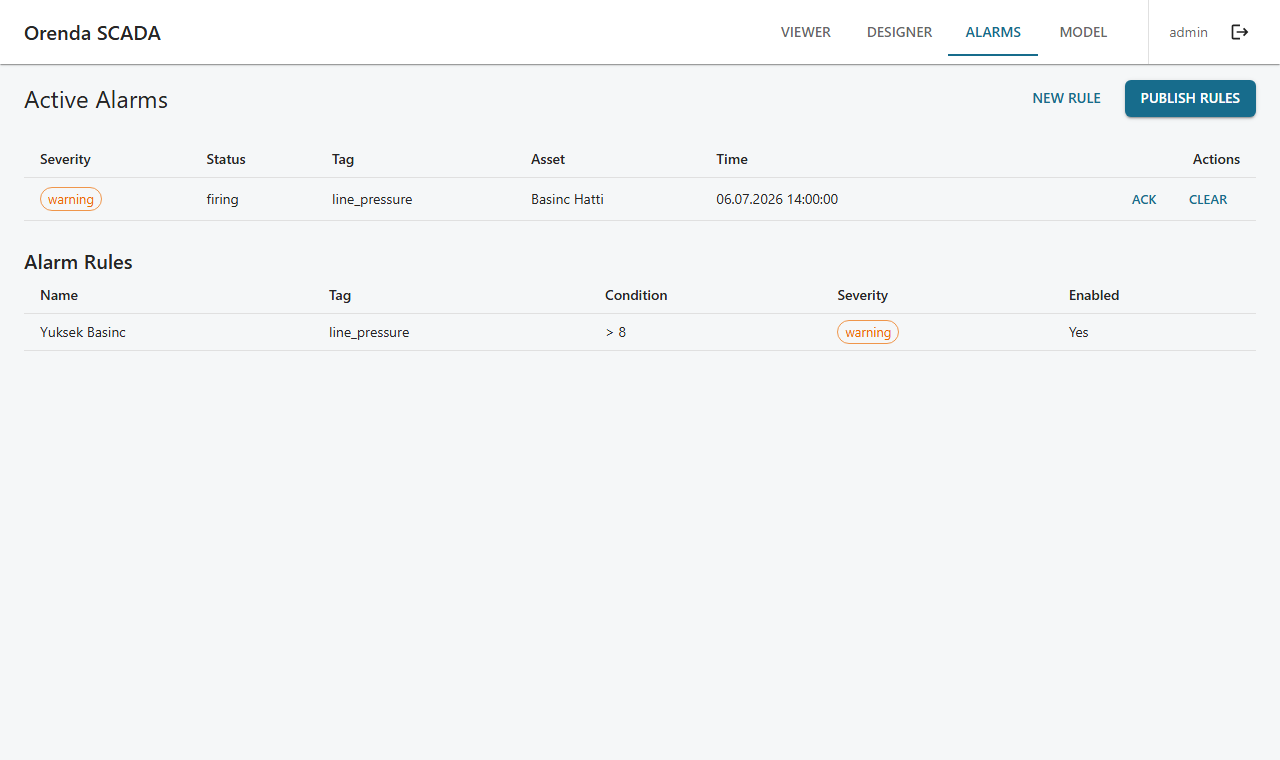Viewport: 1280px width, 760px height.
Task: Click the warning badge in Alarm Rules
Action: [x=868, y=332]
